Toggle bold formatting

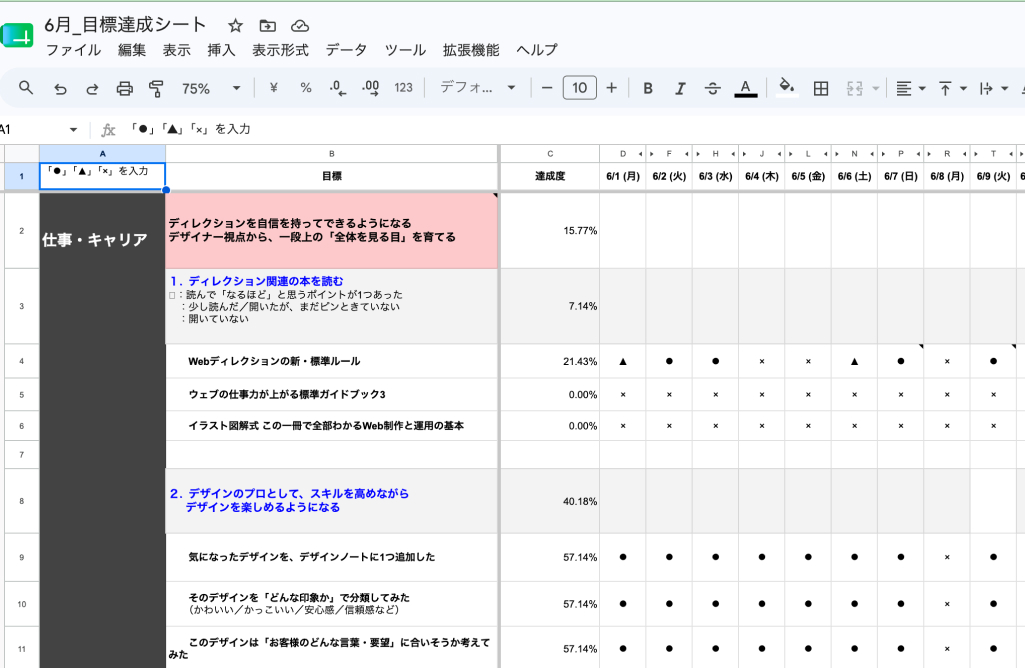[648, 88]
